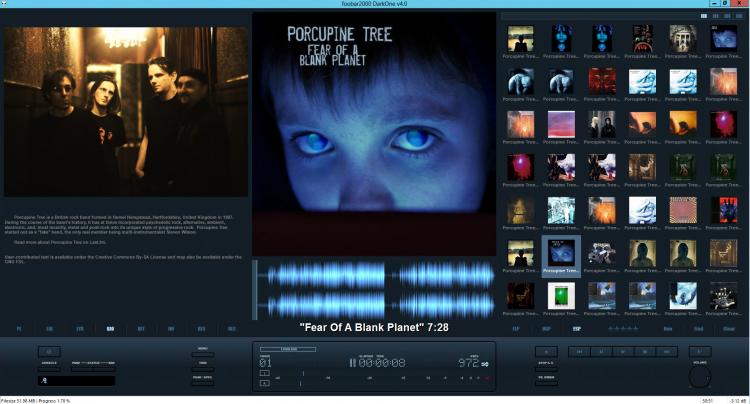Click the MENU button on the control deck
The height and width of the screenshot is (404, 750).
click(203, 355)
